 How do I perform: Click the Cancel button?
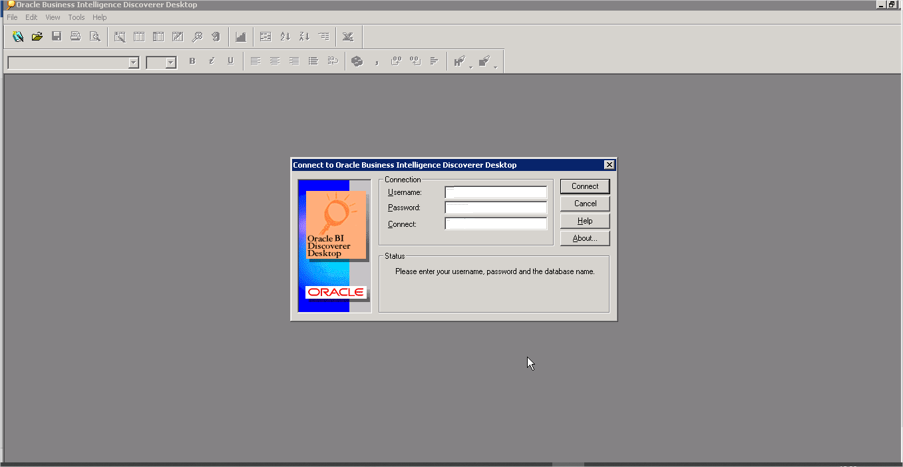tap(585, 204)
